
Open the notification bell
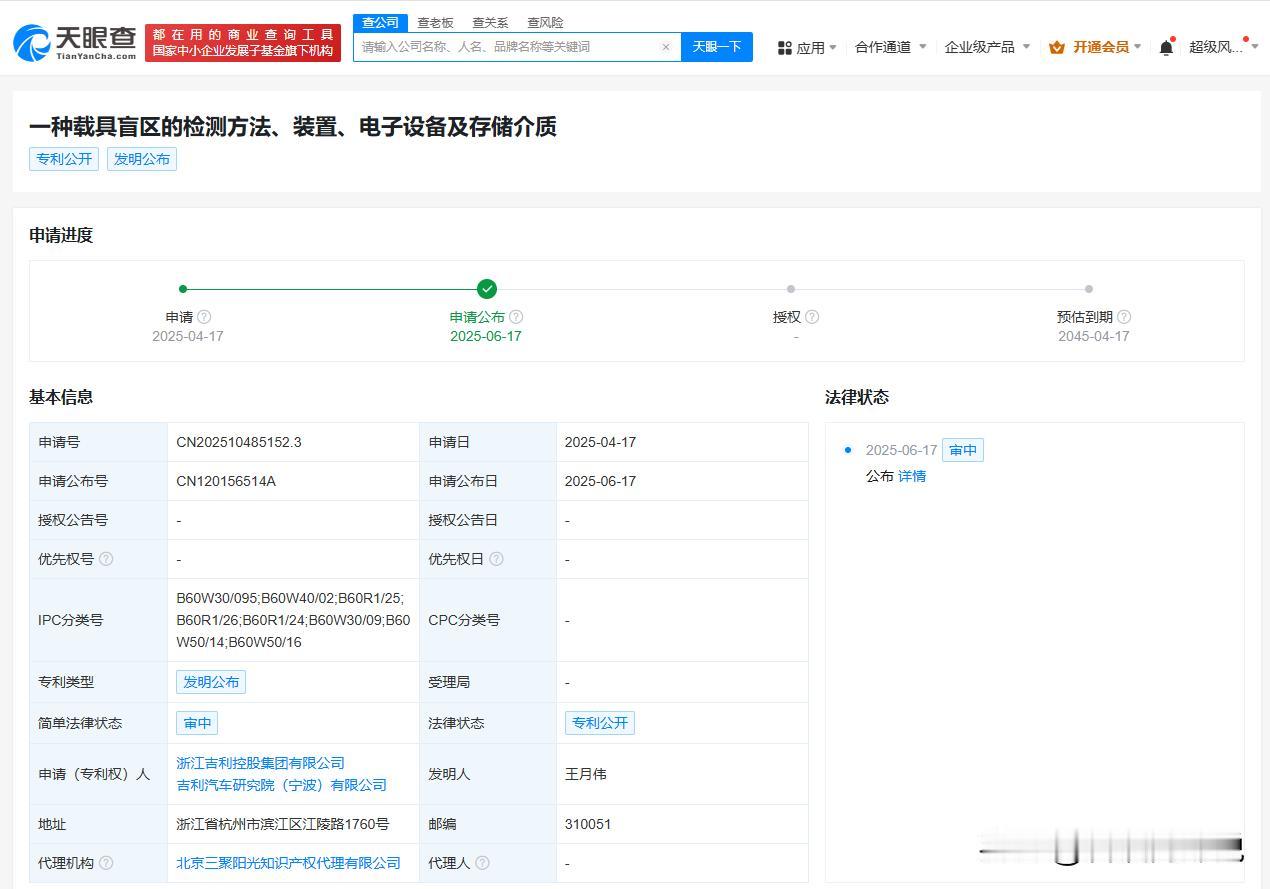pyautogui.click(x=1166, y=47)
